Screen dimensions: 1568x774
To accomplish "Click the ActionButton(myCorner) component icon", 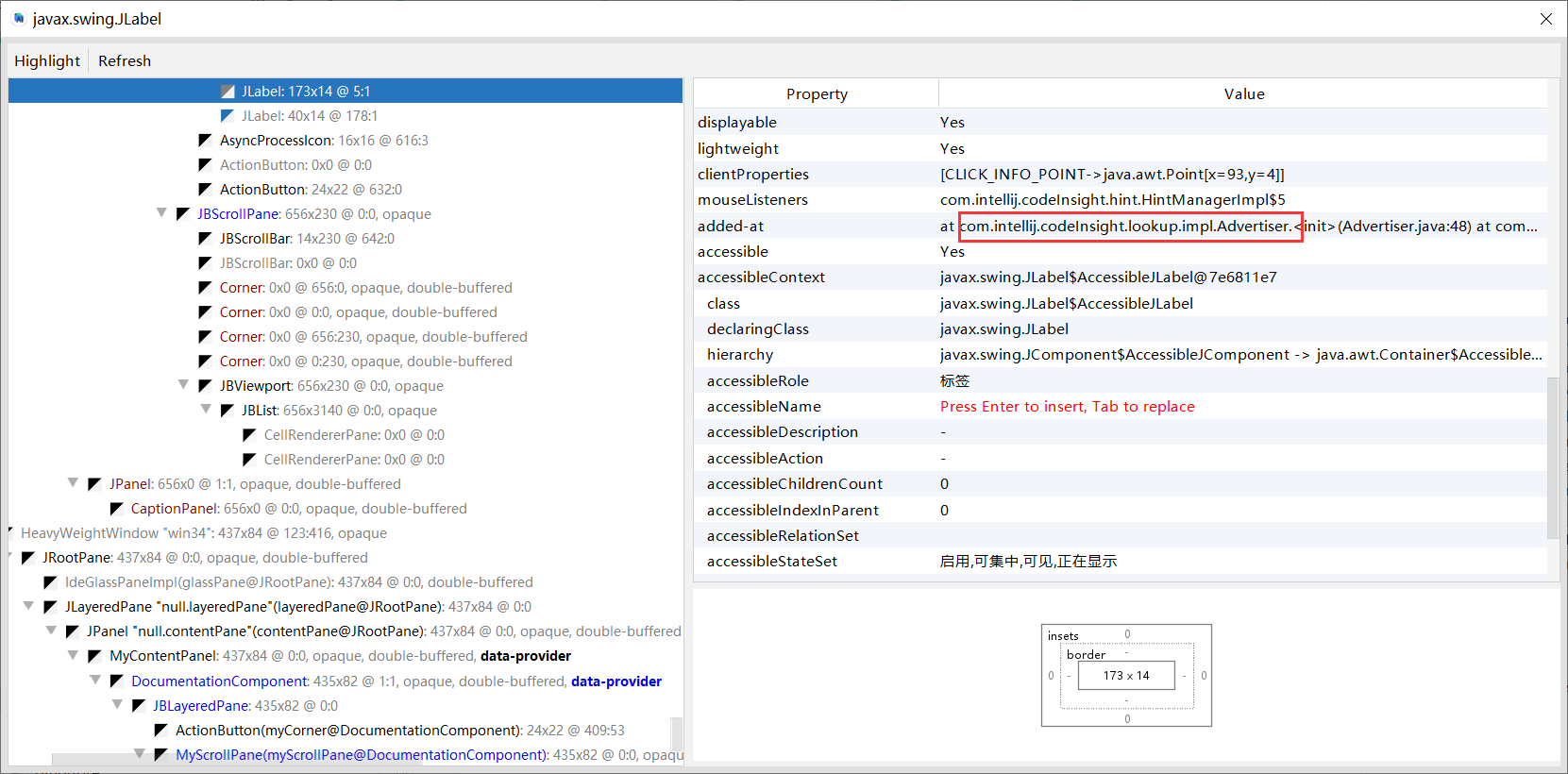I will tap(160, 730).
